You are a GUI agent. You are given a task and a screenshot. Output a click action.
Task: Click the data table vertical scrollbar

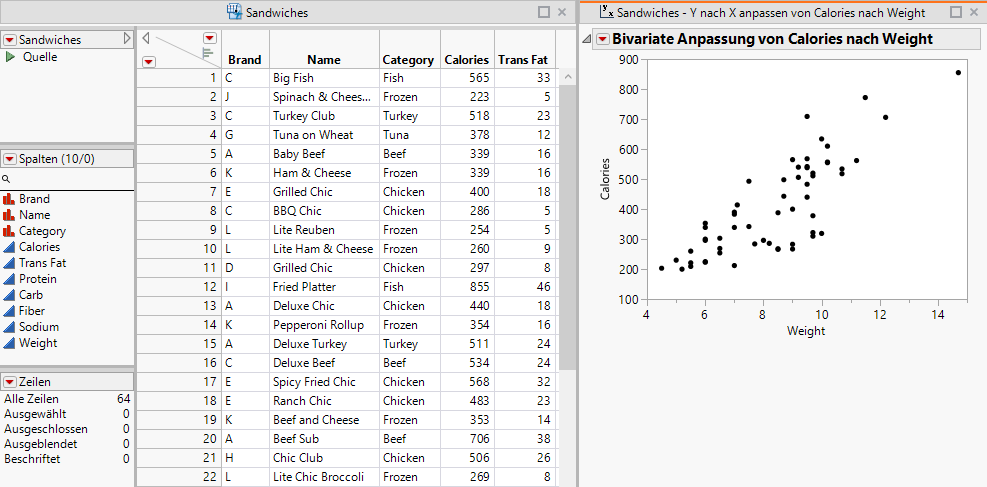(x=567, y=227)
